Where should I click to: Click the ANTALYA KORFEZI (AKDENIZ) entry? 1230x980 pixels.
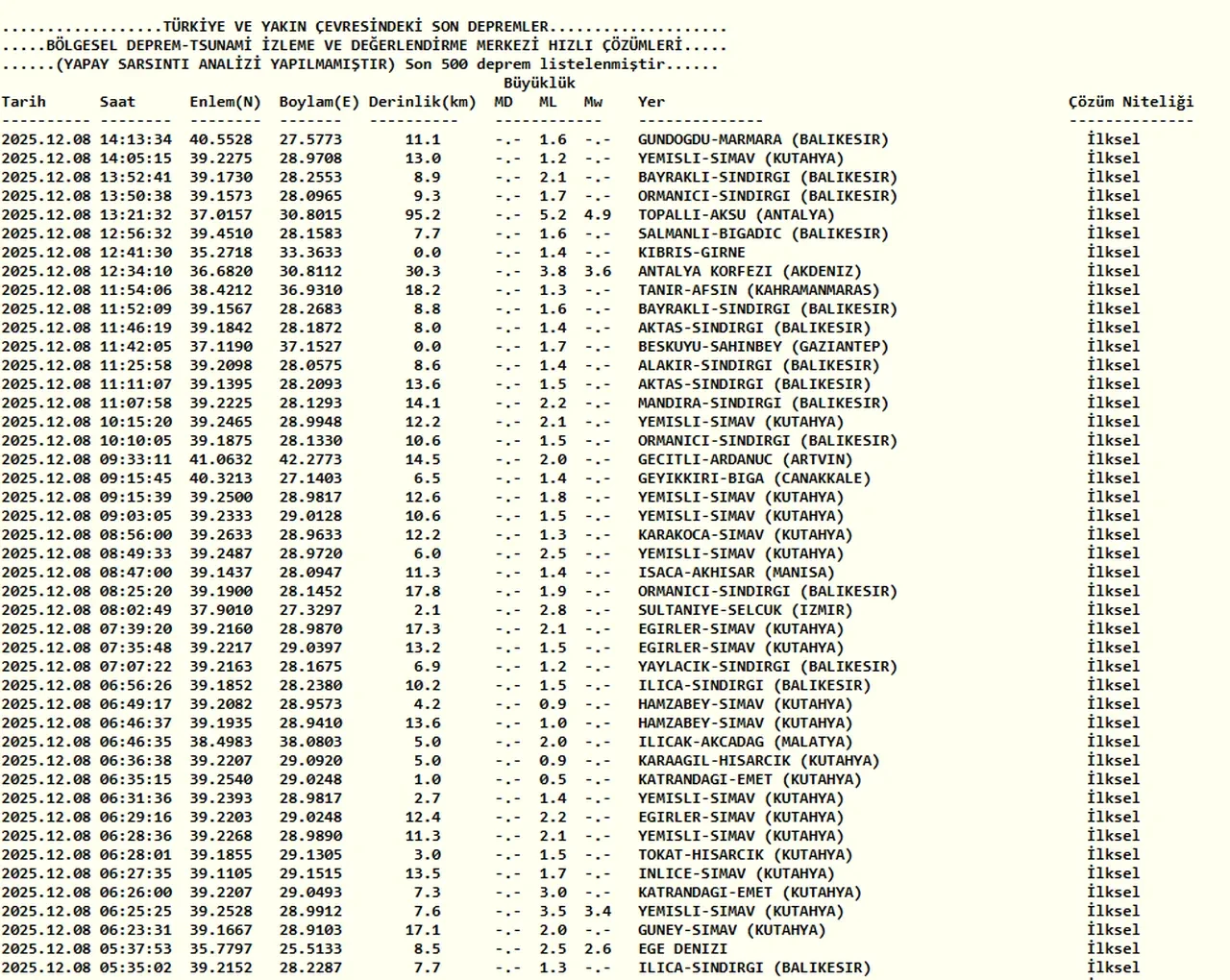coord(750,272)
